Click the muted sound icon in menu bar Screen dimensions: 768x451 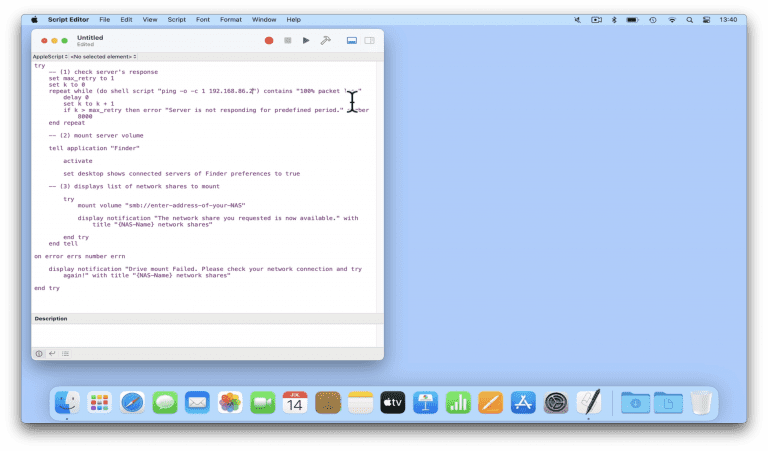point(577,20)
